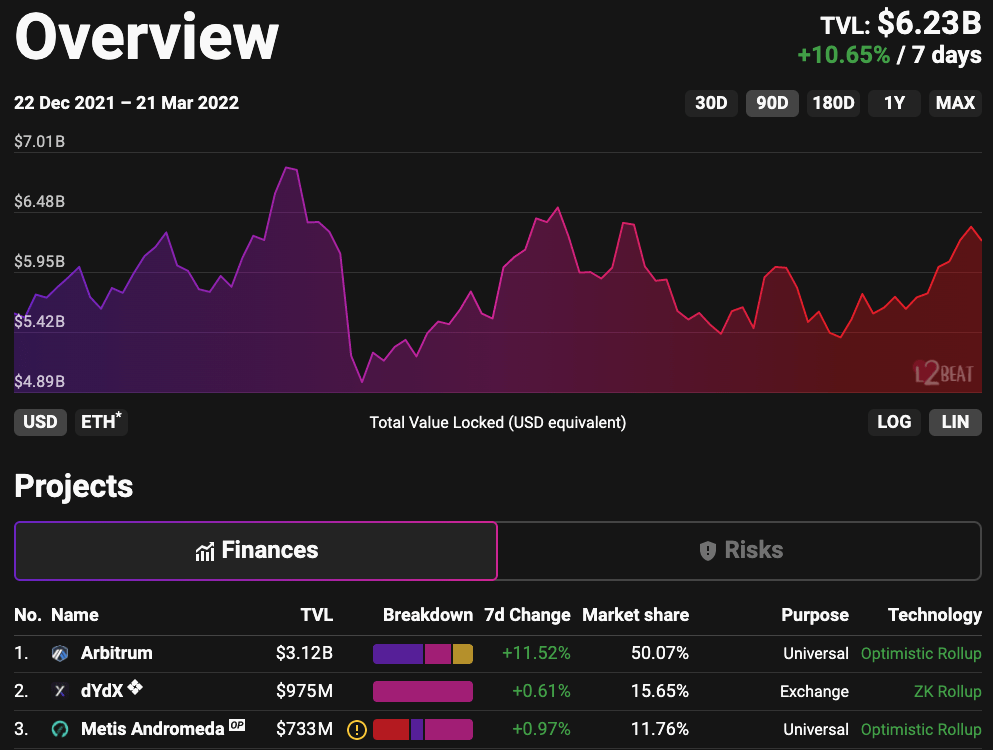Click the shield icon in Risks tab
This screenshot has width=993, height=750.
(x=708, y=551)
